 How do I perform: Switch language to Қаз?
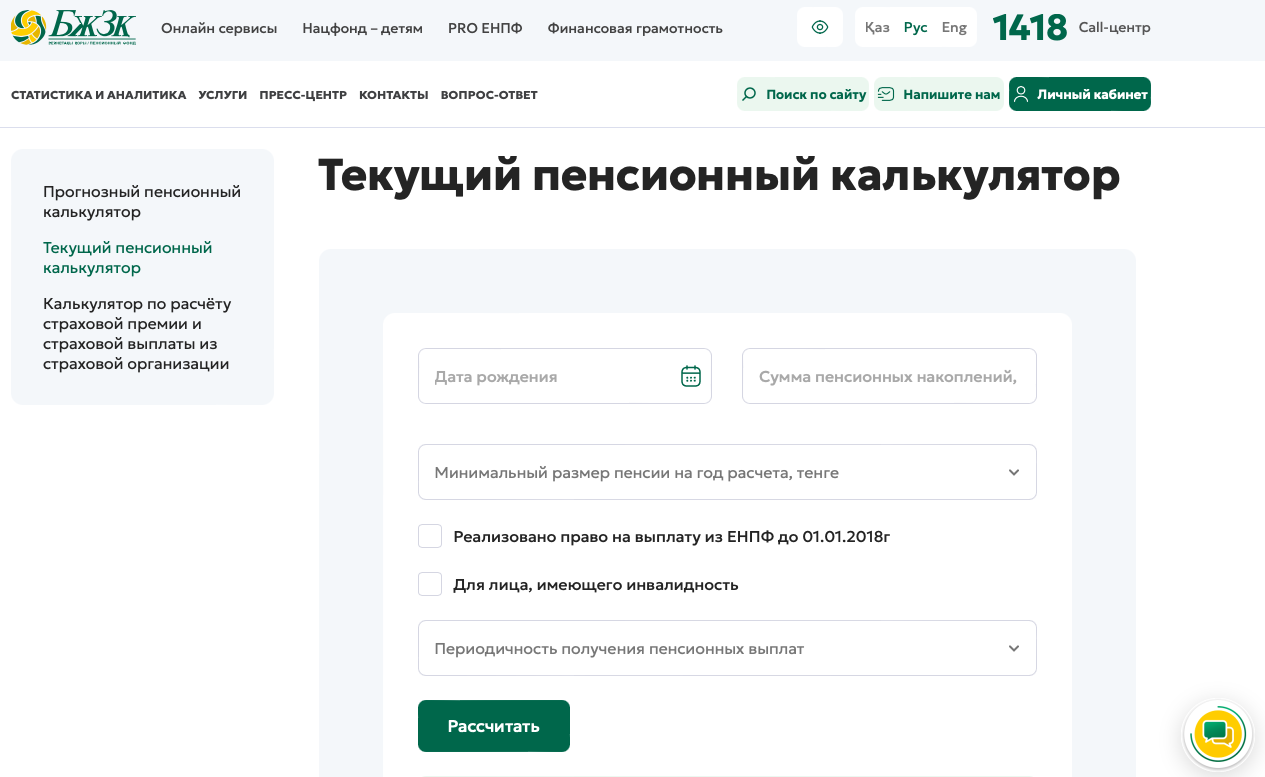pyautogui.click(x=877, y=27)
